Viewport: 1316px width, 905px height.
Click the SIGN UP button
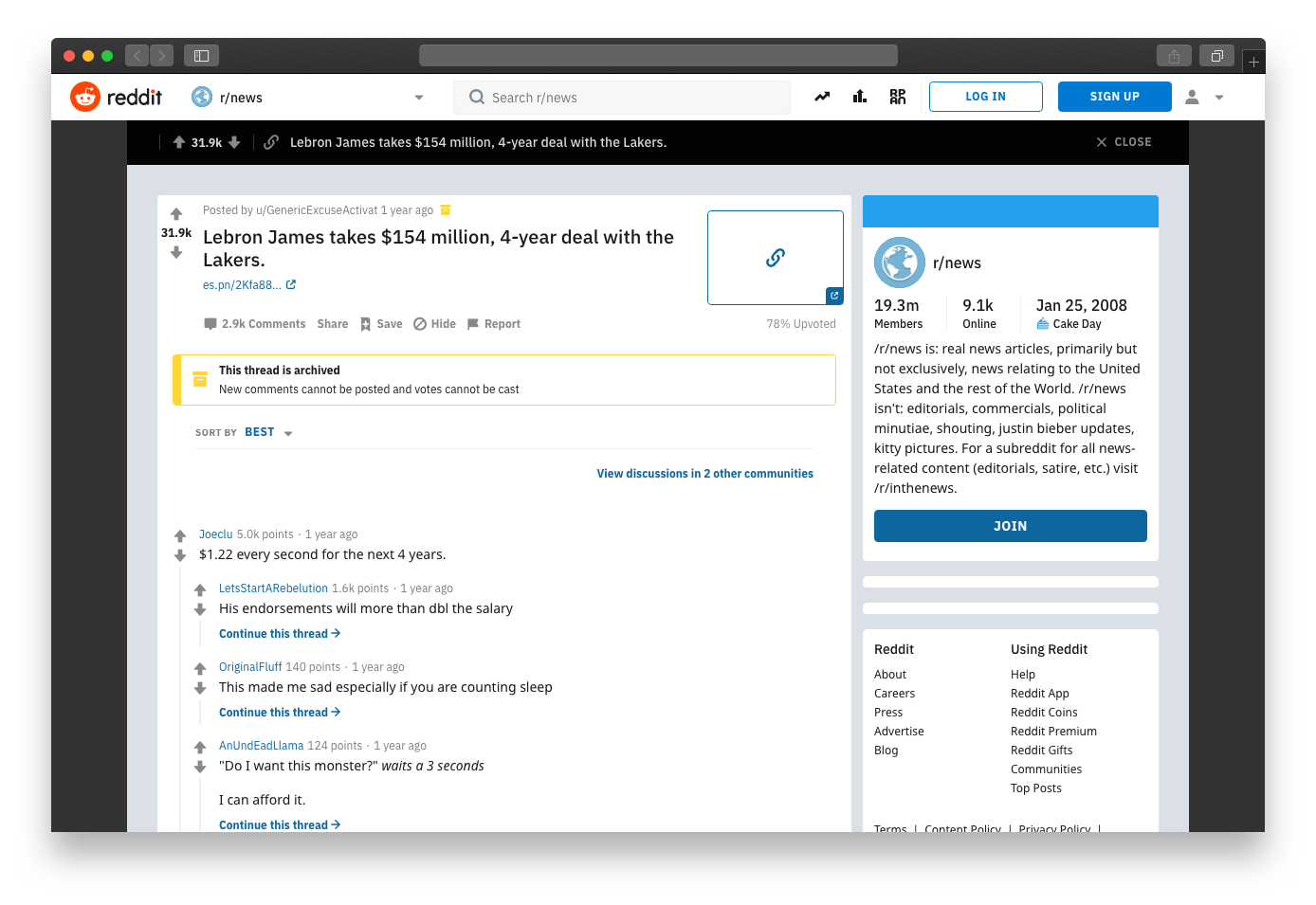(x=1115, y=97)
